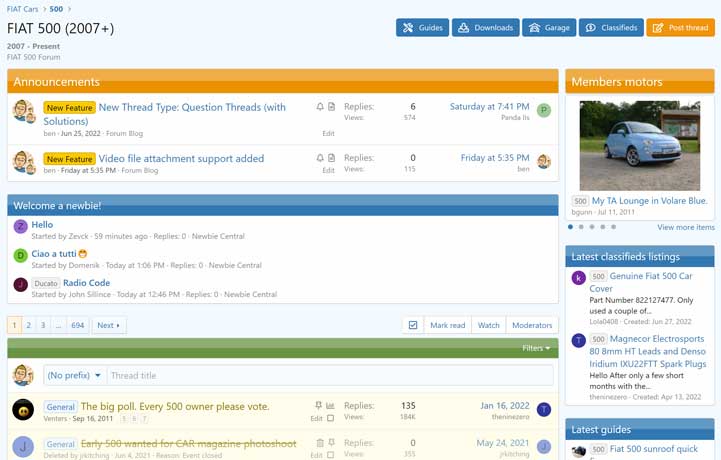Open theninezero's blue T avatar on big poll
This screenshot has width=721, height=460.
544,409
